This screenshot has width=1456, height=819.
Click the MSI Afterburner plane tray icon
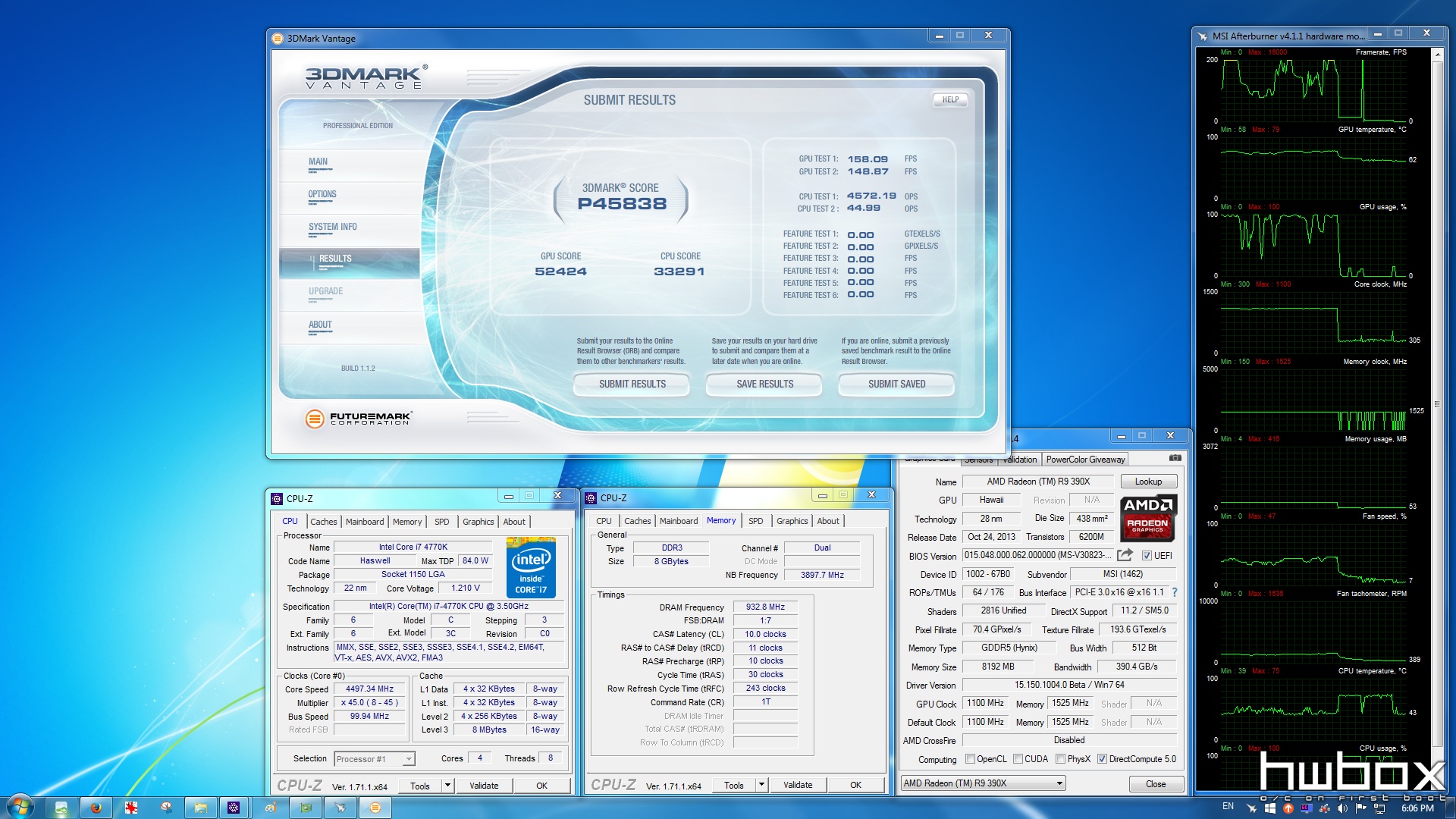pos(1252,808)
